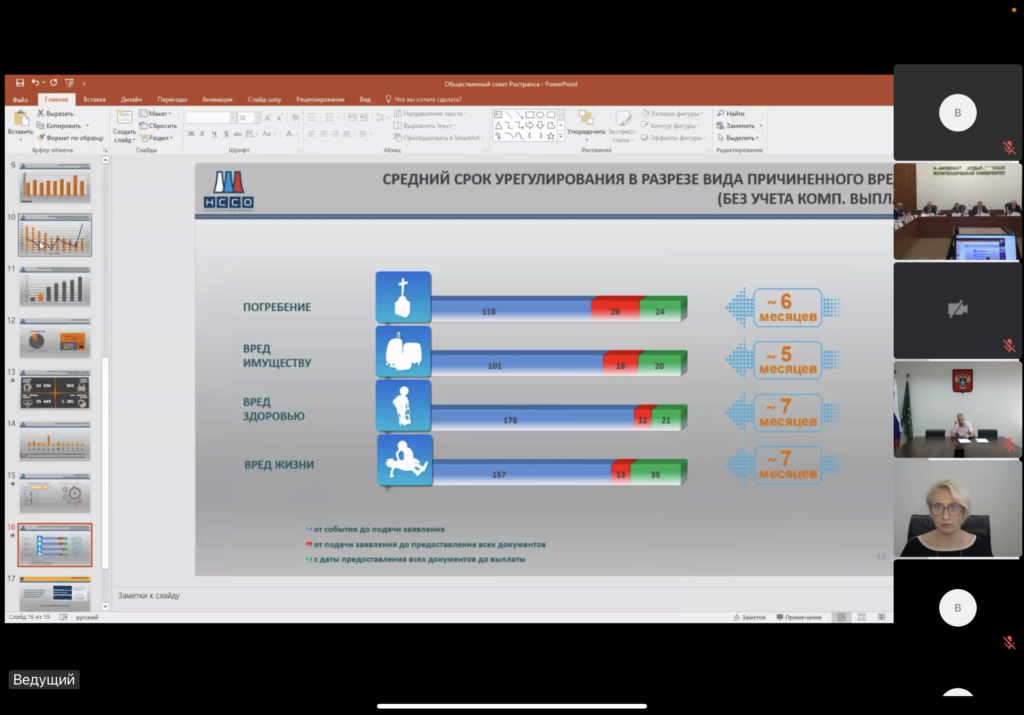The height and width of the screenshot is (715, 1024).
Task: Click the Создать слайд icon
Action: tap(124, 118)
